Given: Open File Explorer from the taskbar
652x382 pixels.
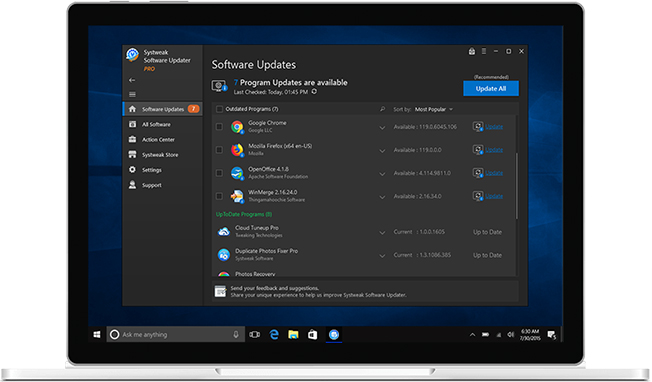Looking at the screenshot, I should pyautogui.click(x=293, y=335).
